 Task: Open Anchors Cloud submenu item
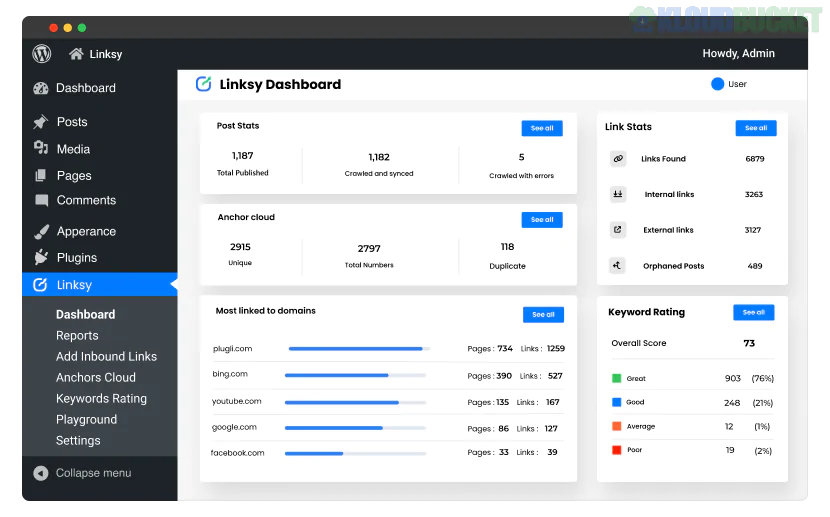96,377
